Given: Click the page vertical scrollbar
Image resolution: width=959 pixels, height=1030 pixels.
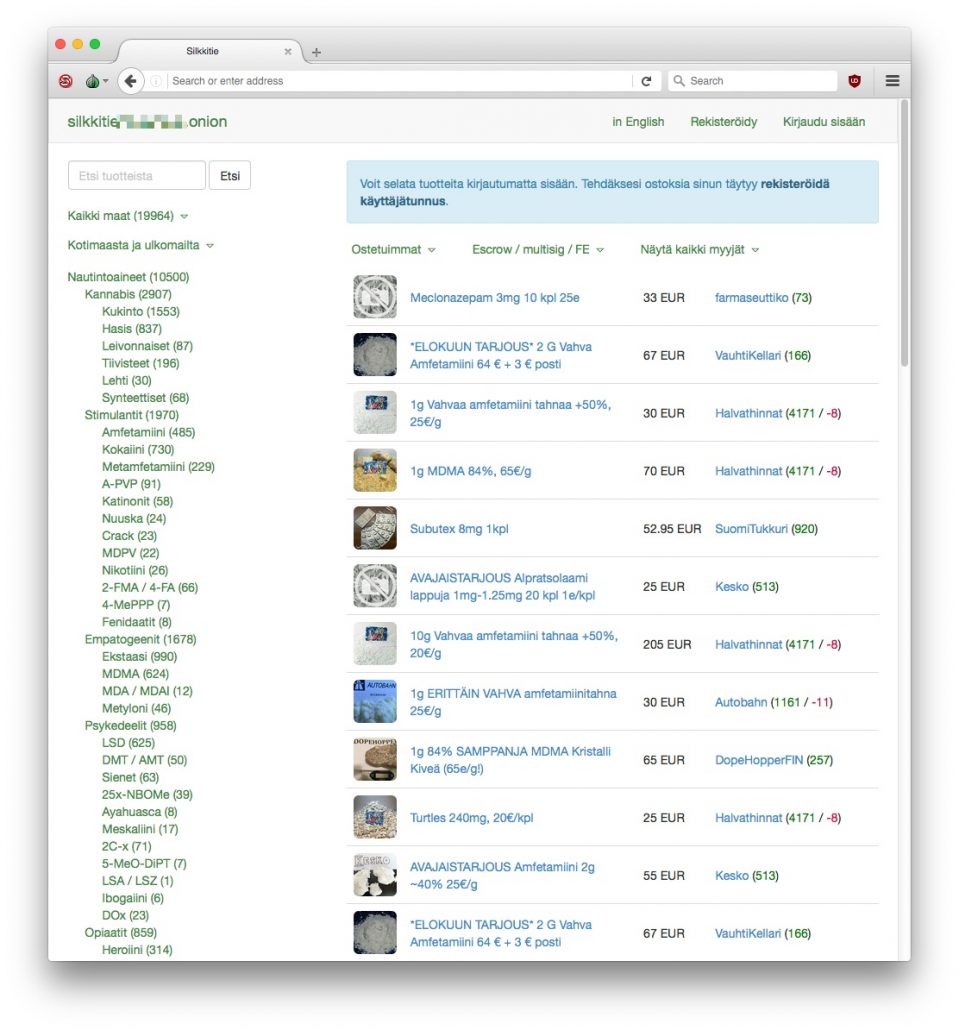Looking at the screenshot, I should 904,233.
